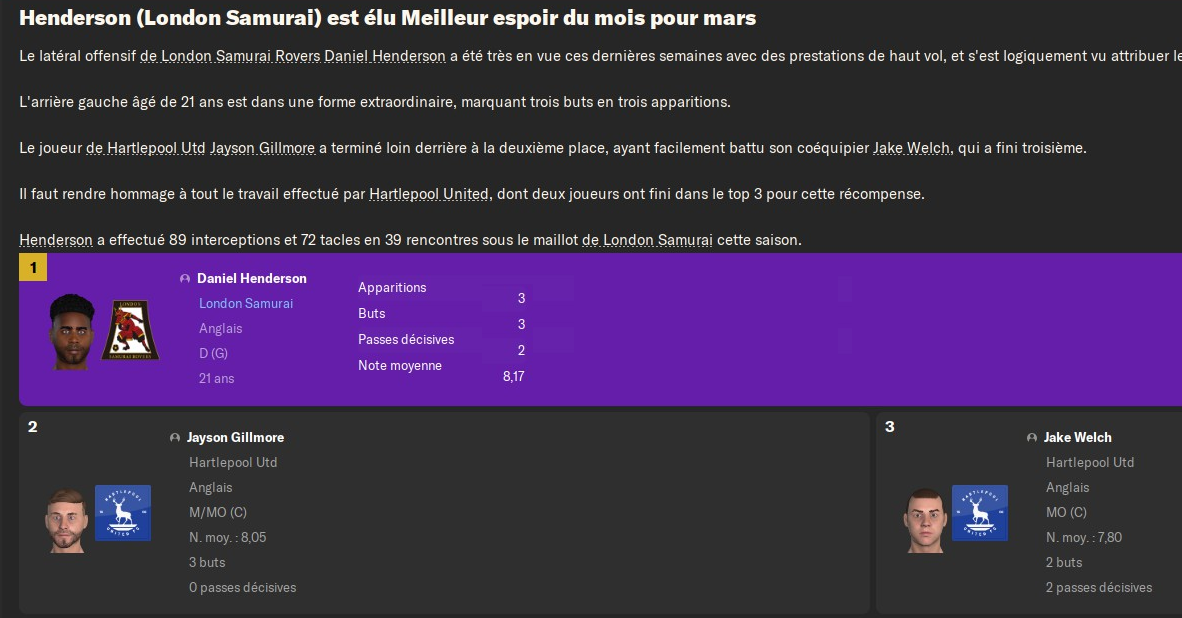Click the gold number 1 rank badge
This screenshot has height=618, width=1182.
(x=33, y=267)
